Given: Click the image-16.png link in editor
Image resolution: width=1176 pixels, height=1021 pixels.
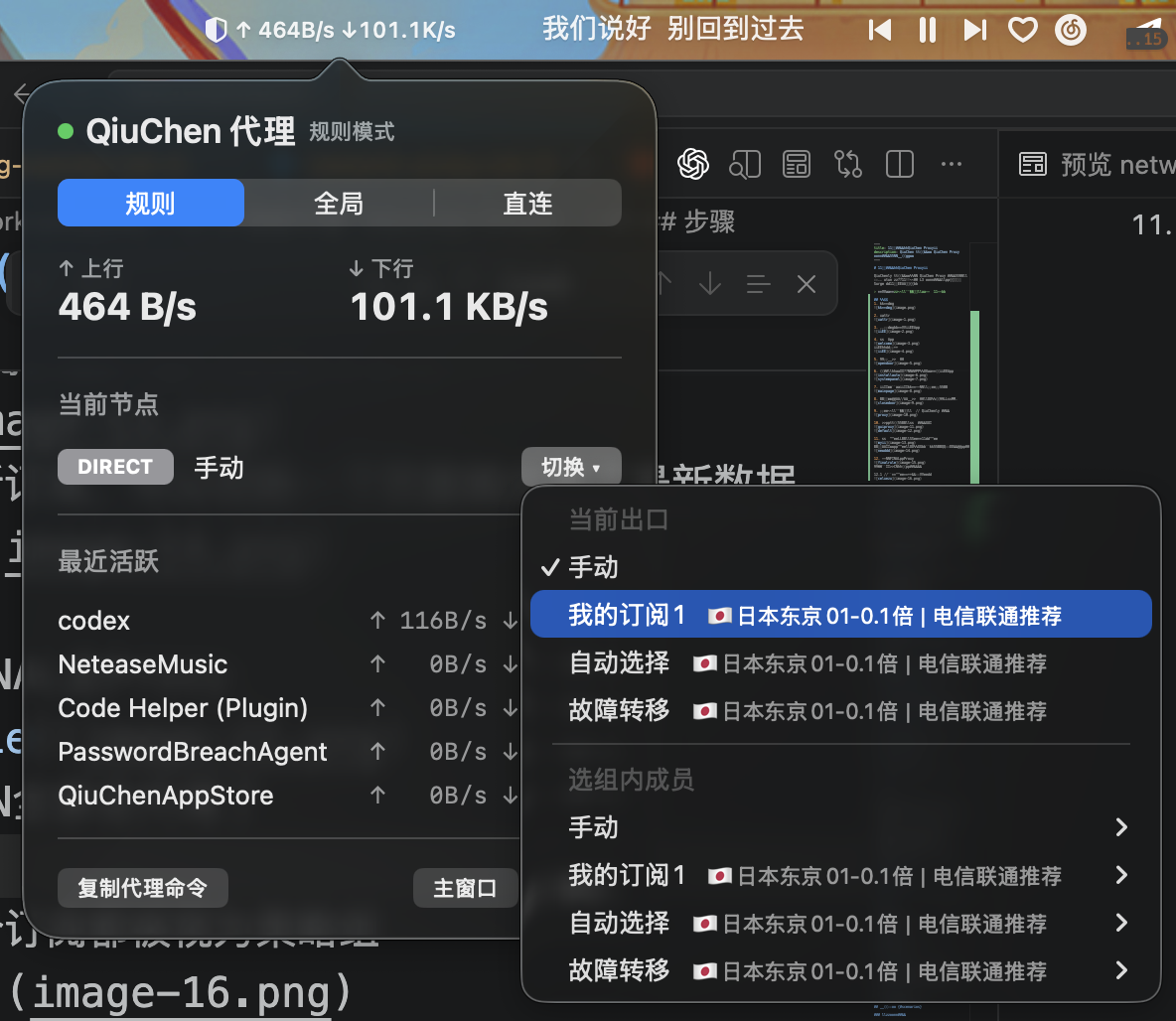Looking at the screenshot, I should tap(181, 992).
